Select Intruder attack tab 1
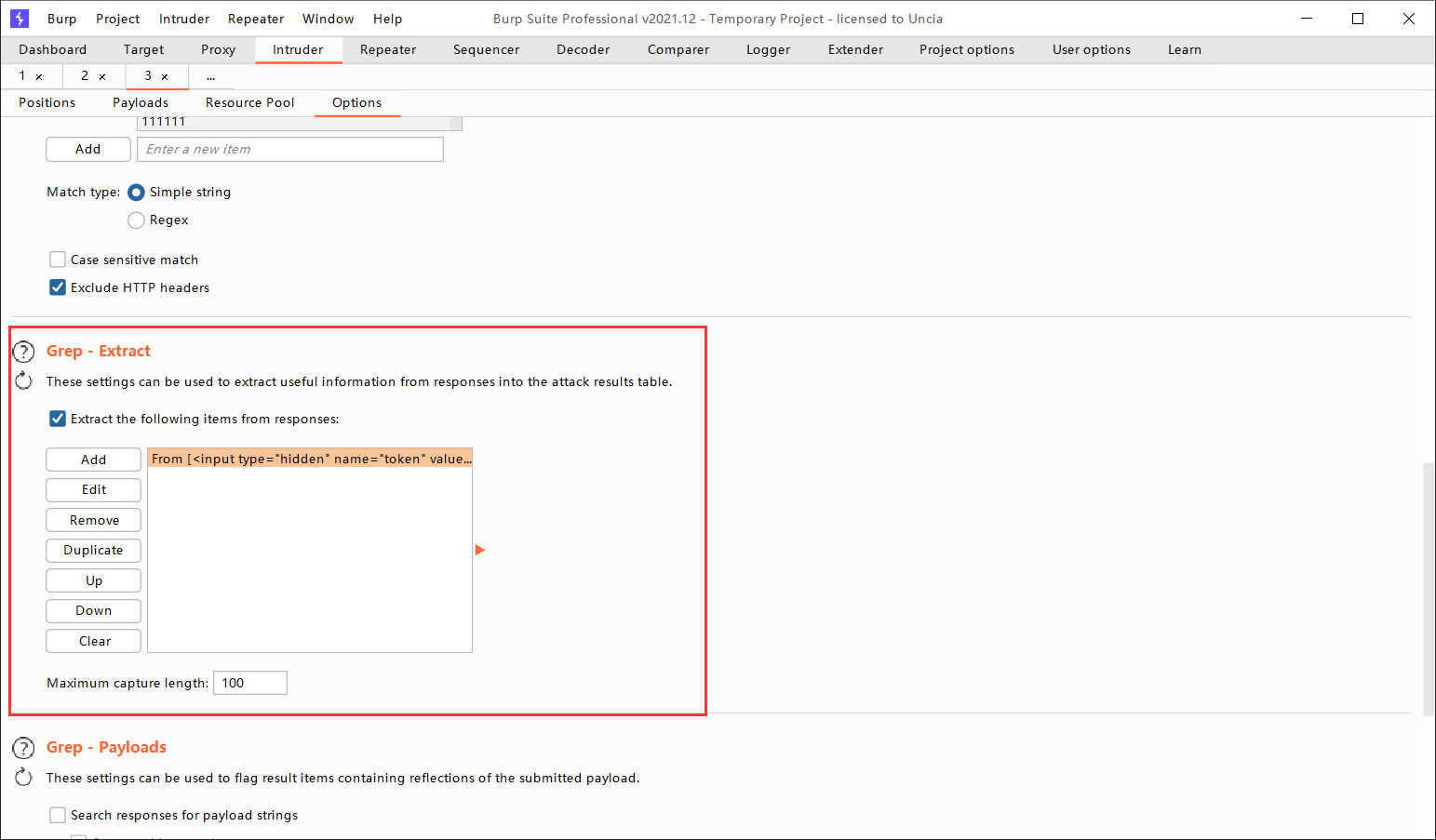Image resolution: width=1436 pixels, height=840 pixels. click(22, 76)
